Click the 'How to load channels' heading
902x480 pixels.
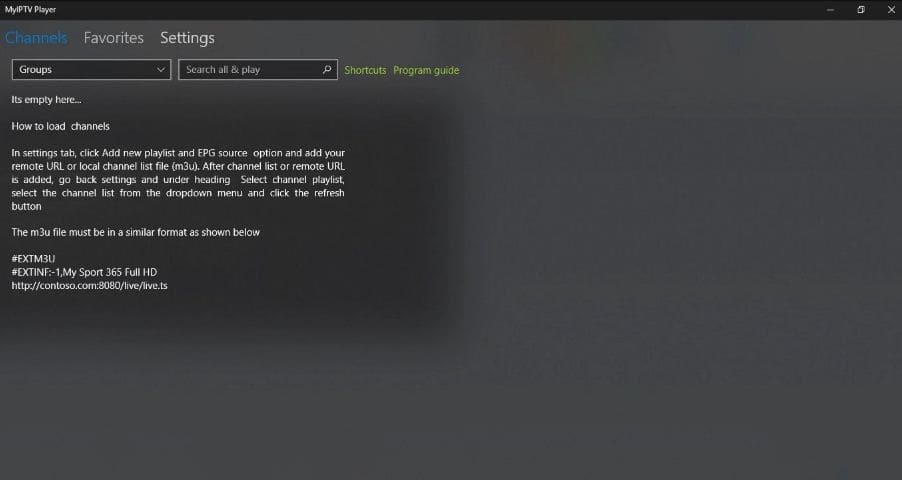(x=60, y=126)
